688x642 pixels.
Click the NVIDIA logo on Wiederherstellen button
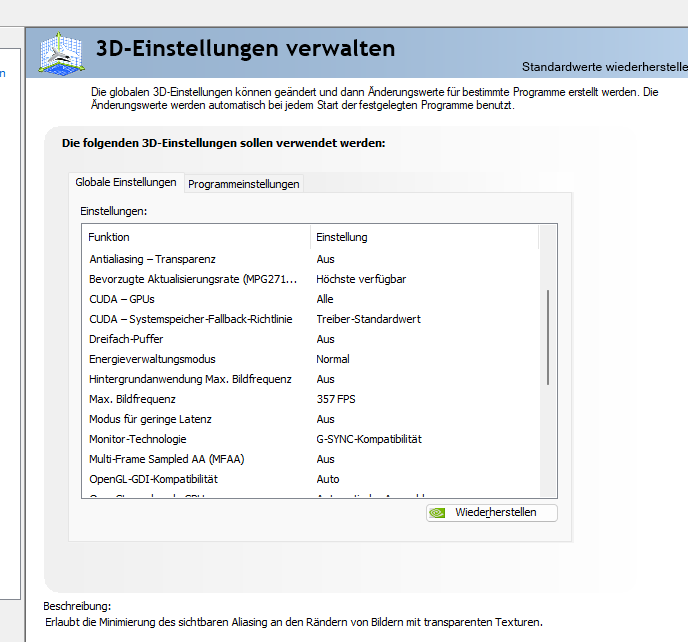(x=437, y=513)
